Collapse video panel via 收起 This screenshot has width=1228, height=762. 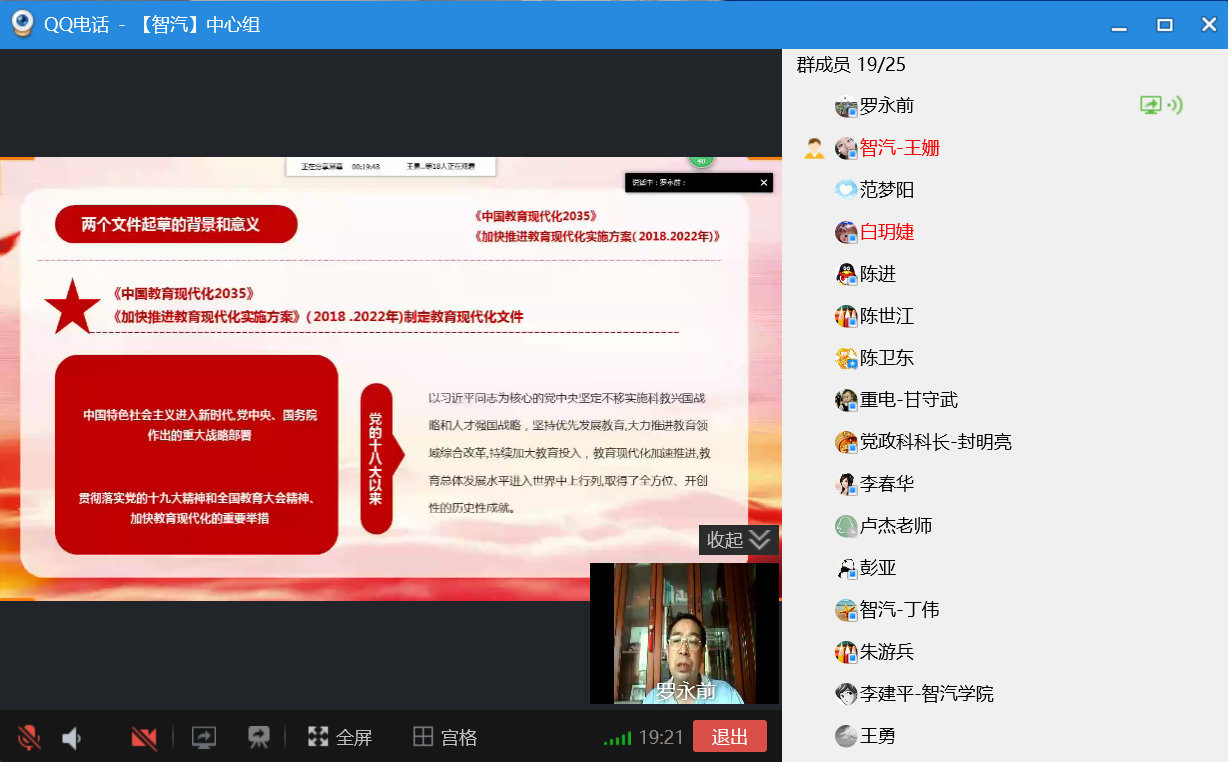(x=738, y=540)
